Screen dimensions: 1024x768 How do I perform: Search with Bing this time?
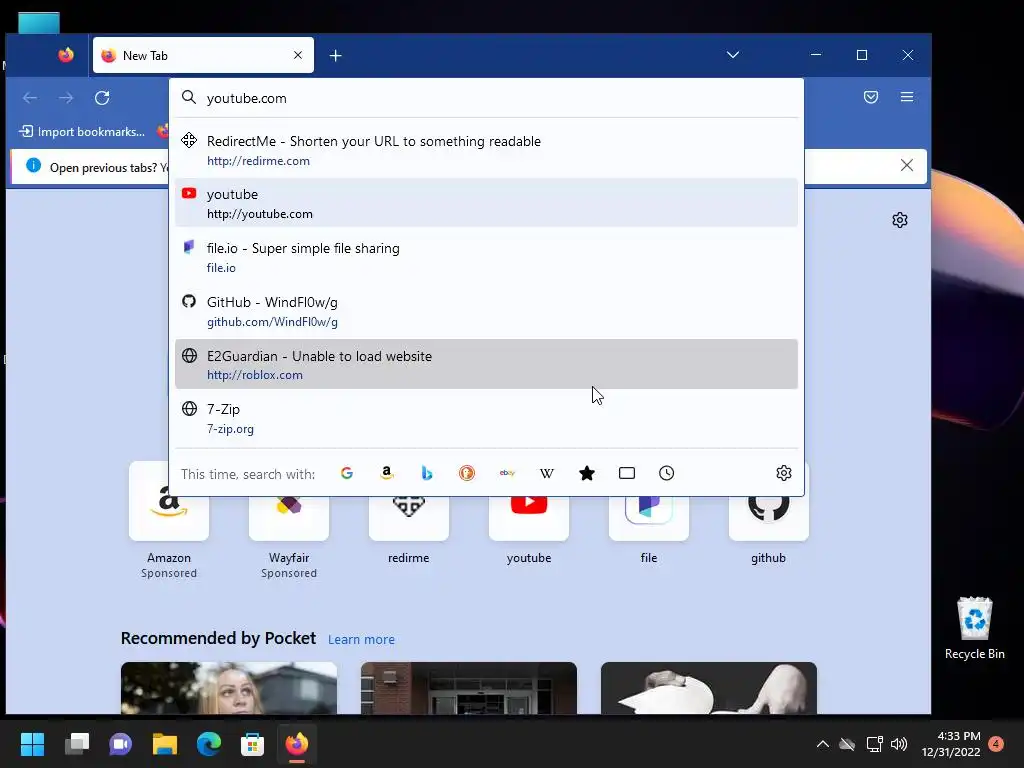pos(426,473)
